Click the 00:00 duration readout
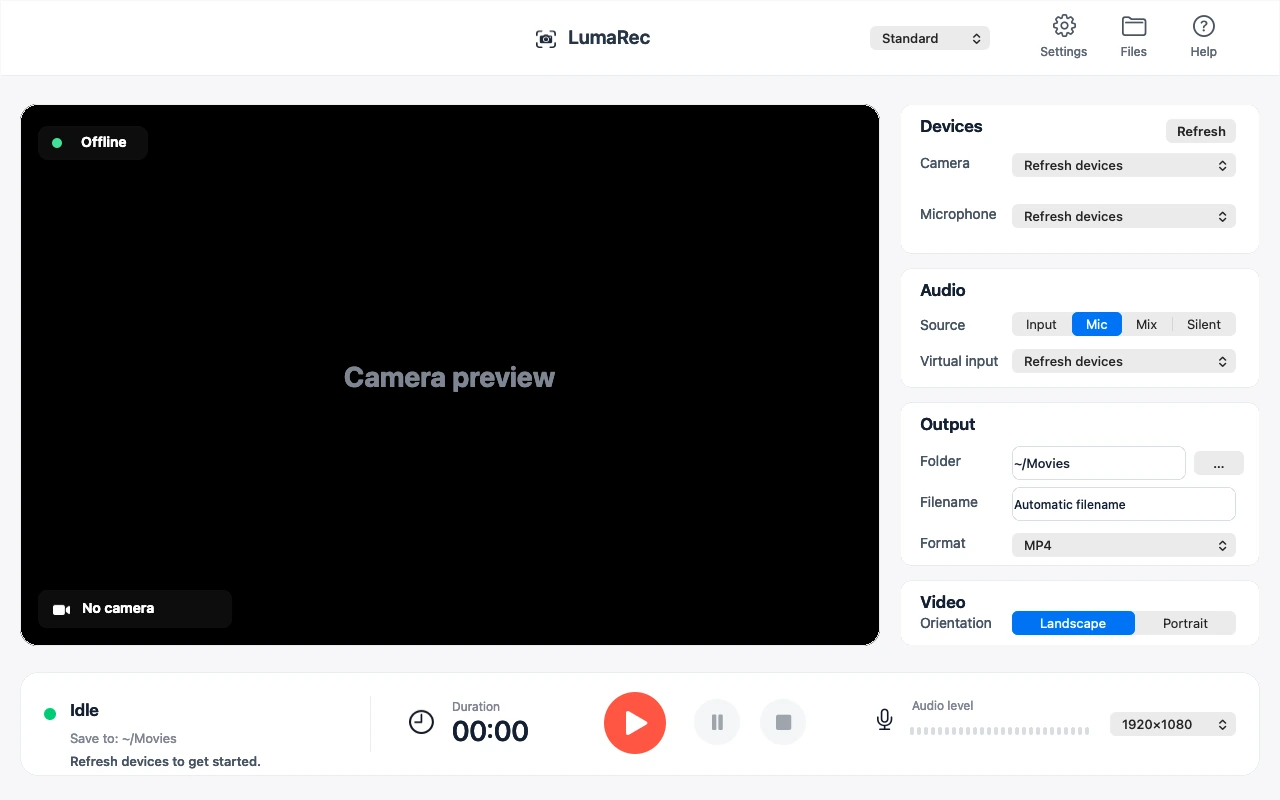The image size is (1280, 800). coord(490,731)
